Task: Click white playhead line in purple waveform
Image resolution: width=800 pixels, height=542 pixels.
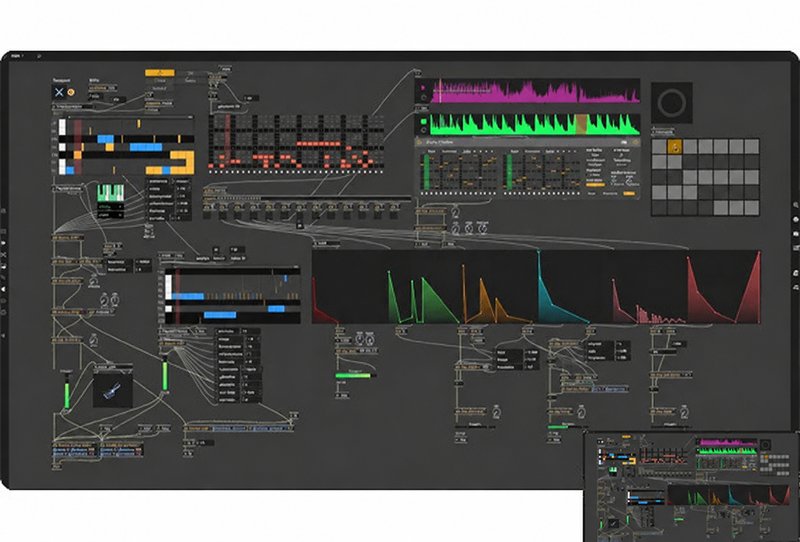Action: coord(440,90)
